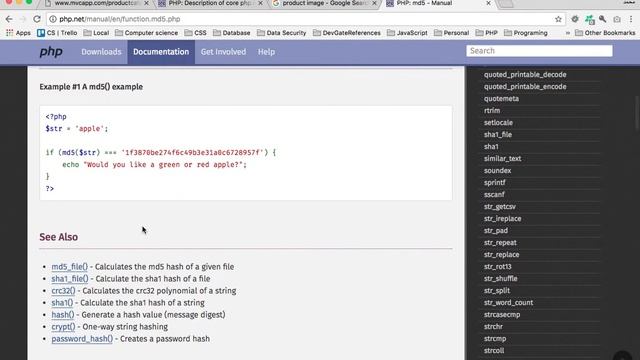Click the browser back arrow
Viewport: 640px width, 360px height.
9,19
